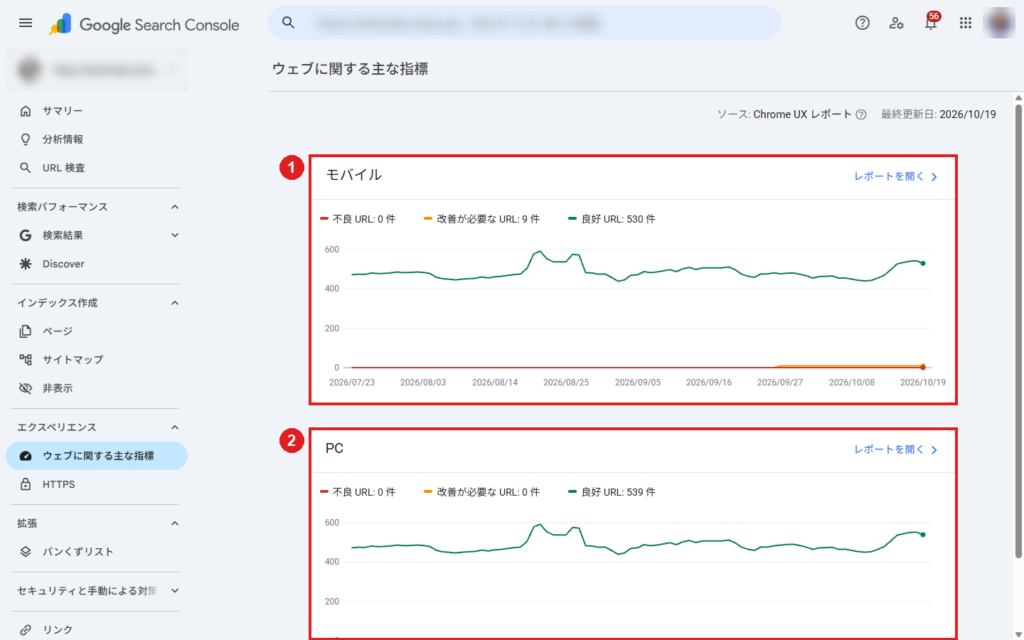Open the help question mark icon
The image size is (1024, 640).
click(x=862, y=23)
